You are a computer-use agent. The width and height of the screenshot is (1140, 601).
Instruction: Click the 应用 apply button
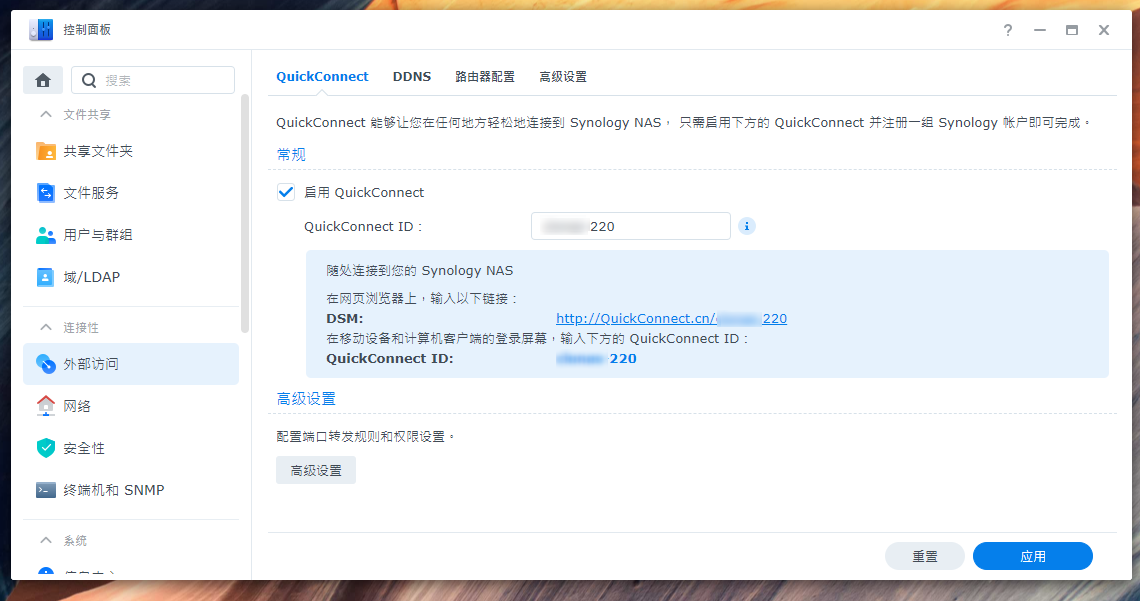tap(1032, 556)
